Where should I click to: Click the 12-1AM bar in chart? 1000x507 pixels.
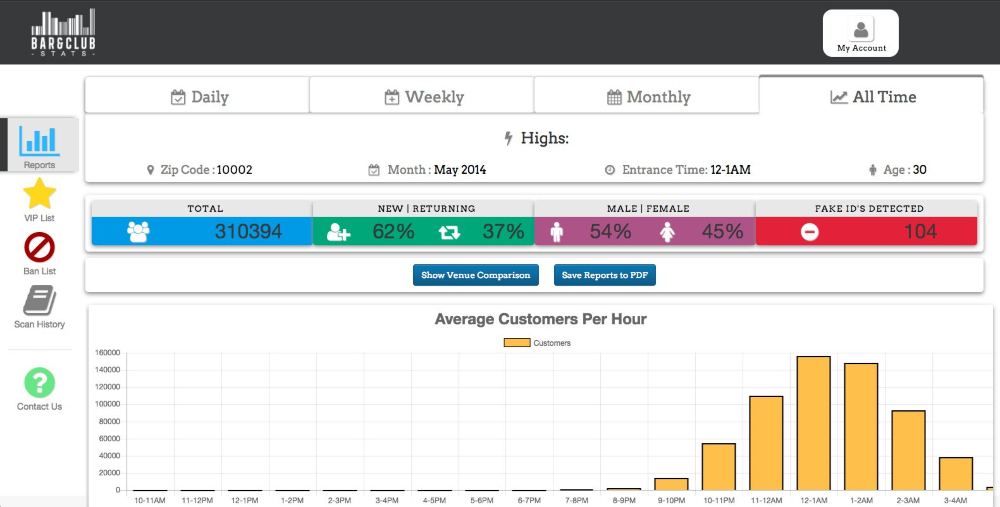(813, 423)
